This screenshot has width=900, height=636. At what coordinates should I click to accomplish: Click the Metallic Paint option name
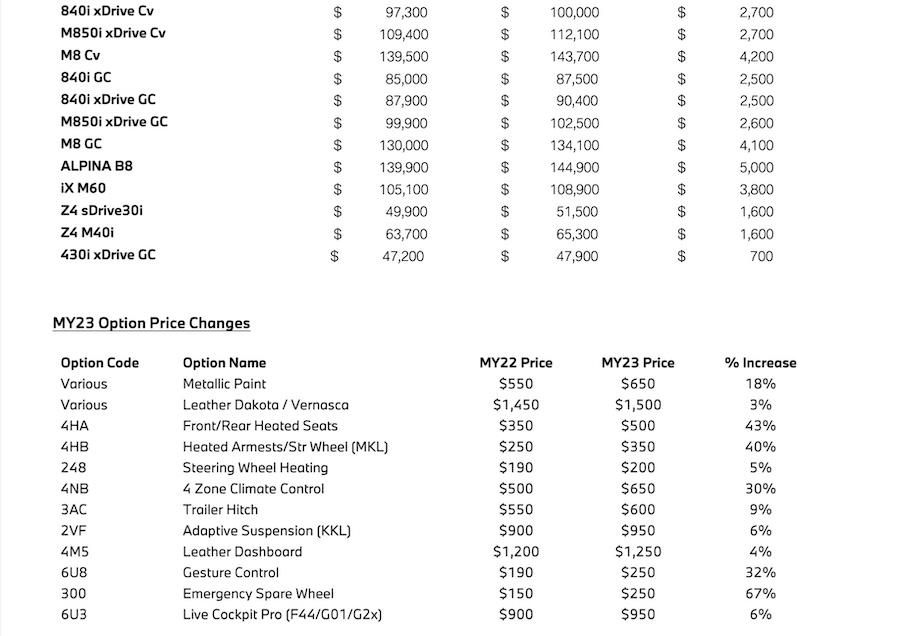tap(224, 384)
